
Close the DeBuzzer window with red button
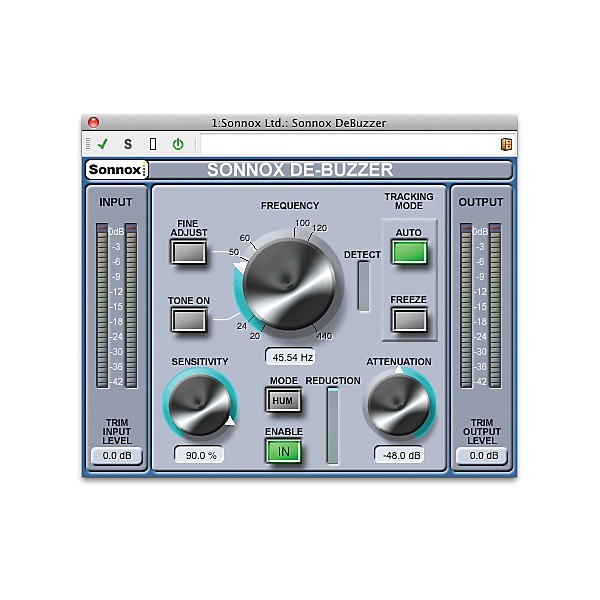93,122
